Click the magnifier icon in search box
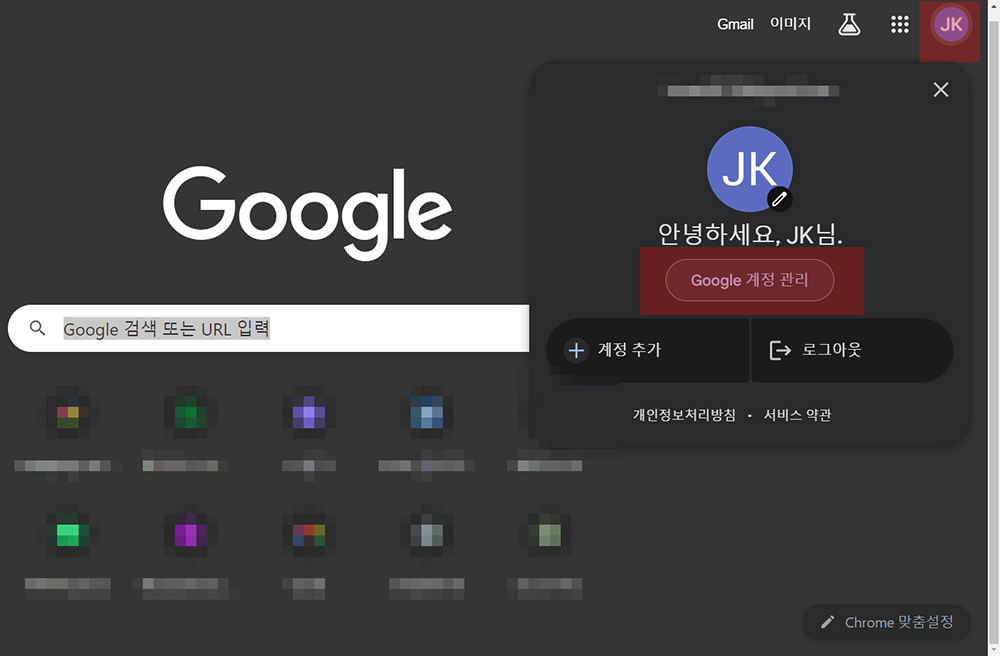 pyautogui.click(x=38, y=328)
